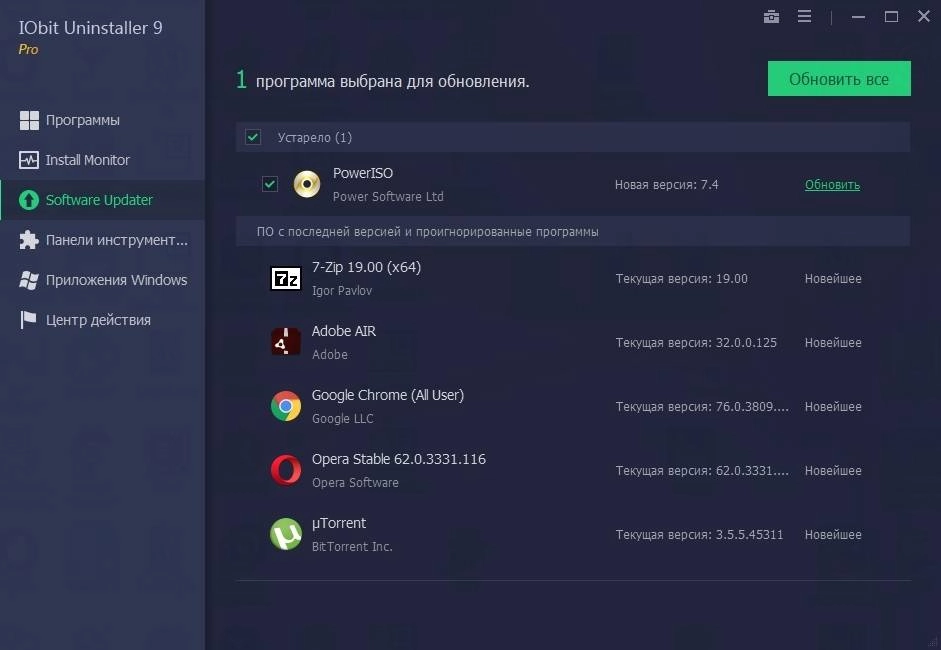Open Install Monitor section

pyautogui.click(x=88, y=160)
